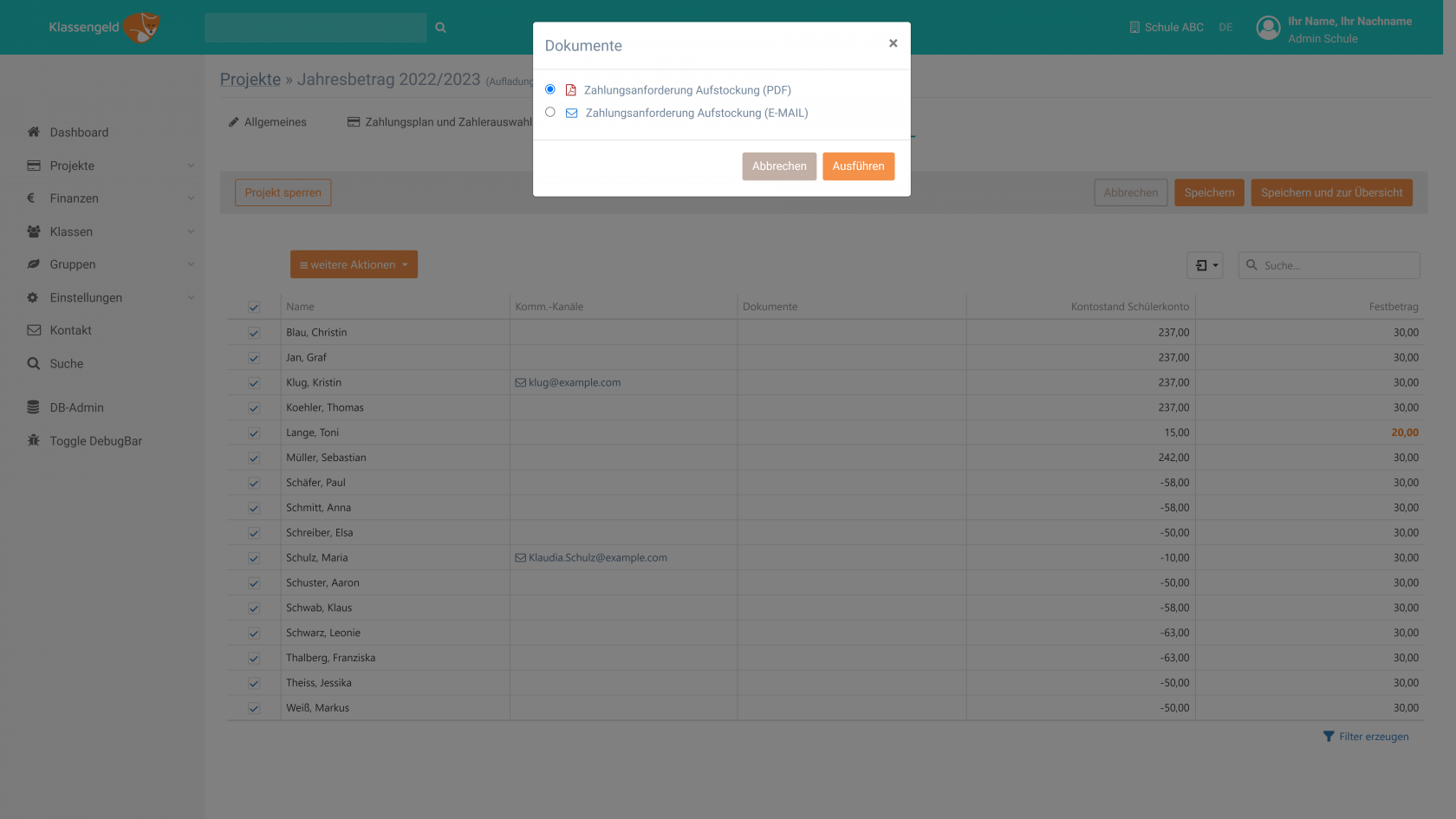Click Abbrechen in the Dokumente dialog
This screenshot has height=819, width=1456.
pos(779,166)
